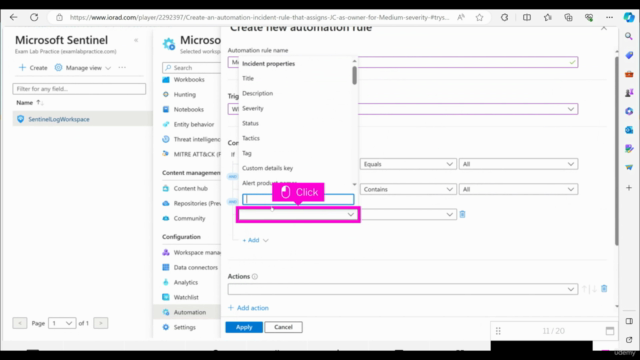Select SentinelLogWorkspace row
This screenshot has height=360, width=640.
click(82, 119)
